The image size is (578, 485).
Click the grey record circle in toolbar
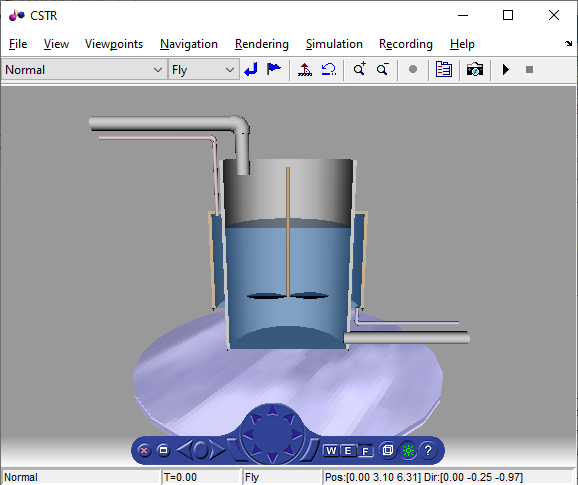click(413, 69)
